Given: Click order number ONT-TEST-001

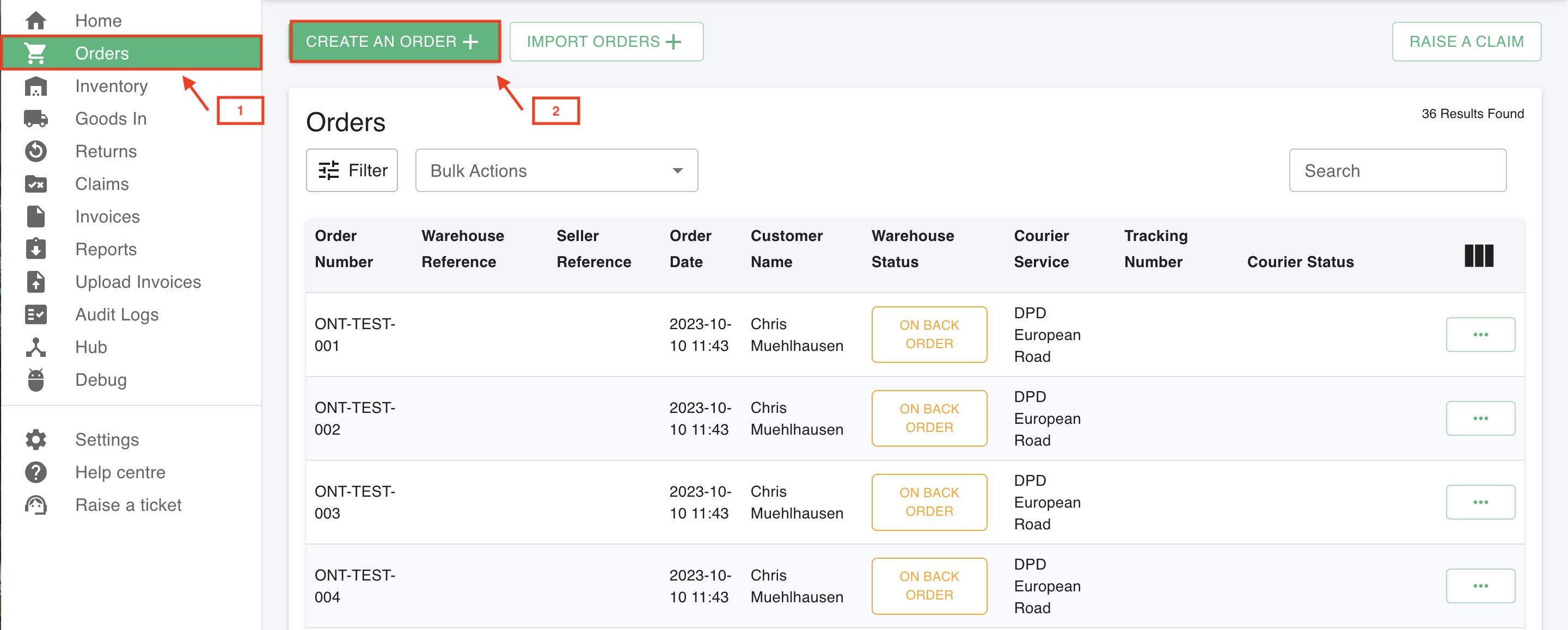Looking at the screenshot, I should (x=355, y=335).
